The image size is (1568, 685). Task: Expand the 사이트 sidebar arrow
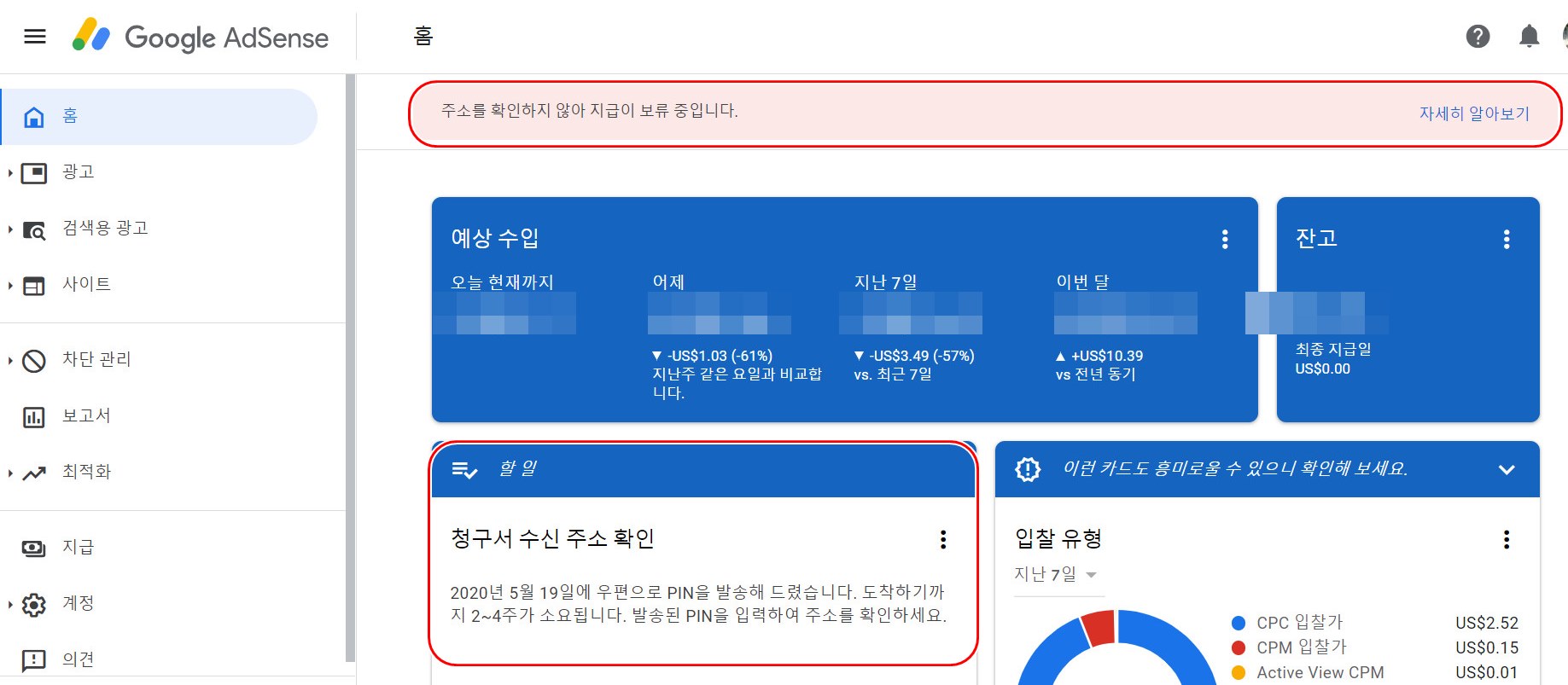click(10, 286)
